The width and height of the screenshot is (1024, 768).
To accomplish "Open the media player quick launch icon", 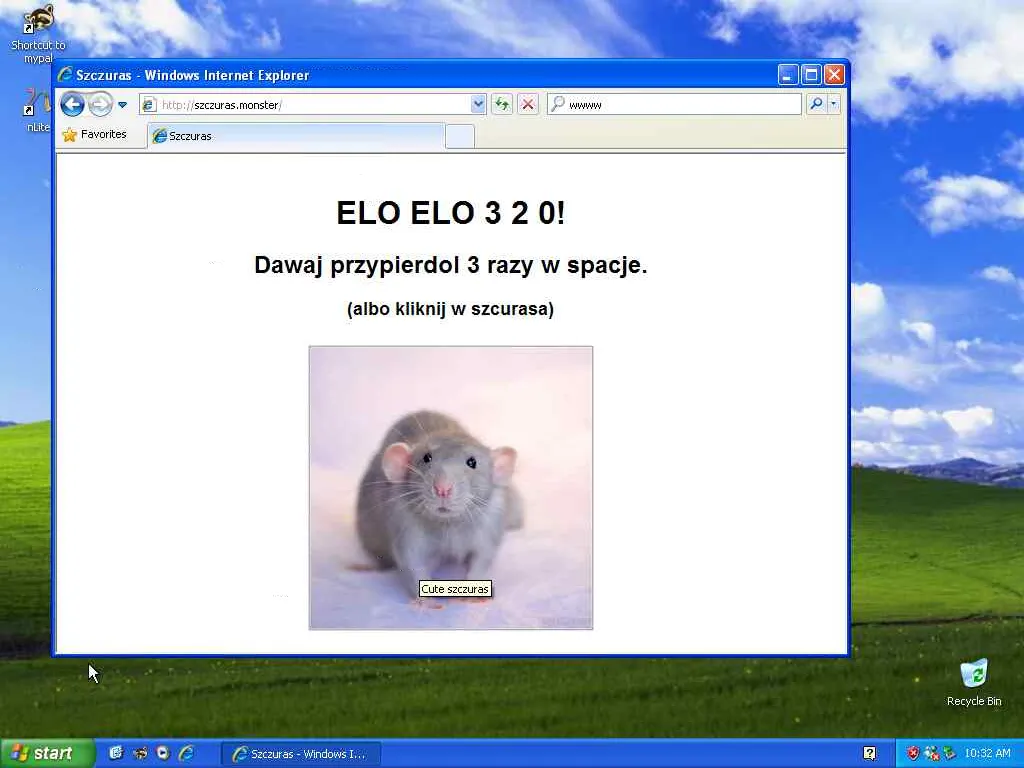I will click(x=163, y=754).
